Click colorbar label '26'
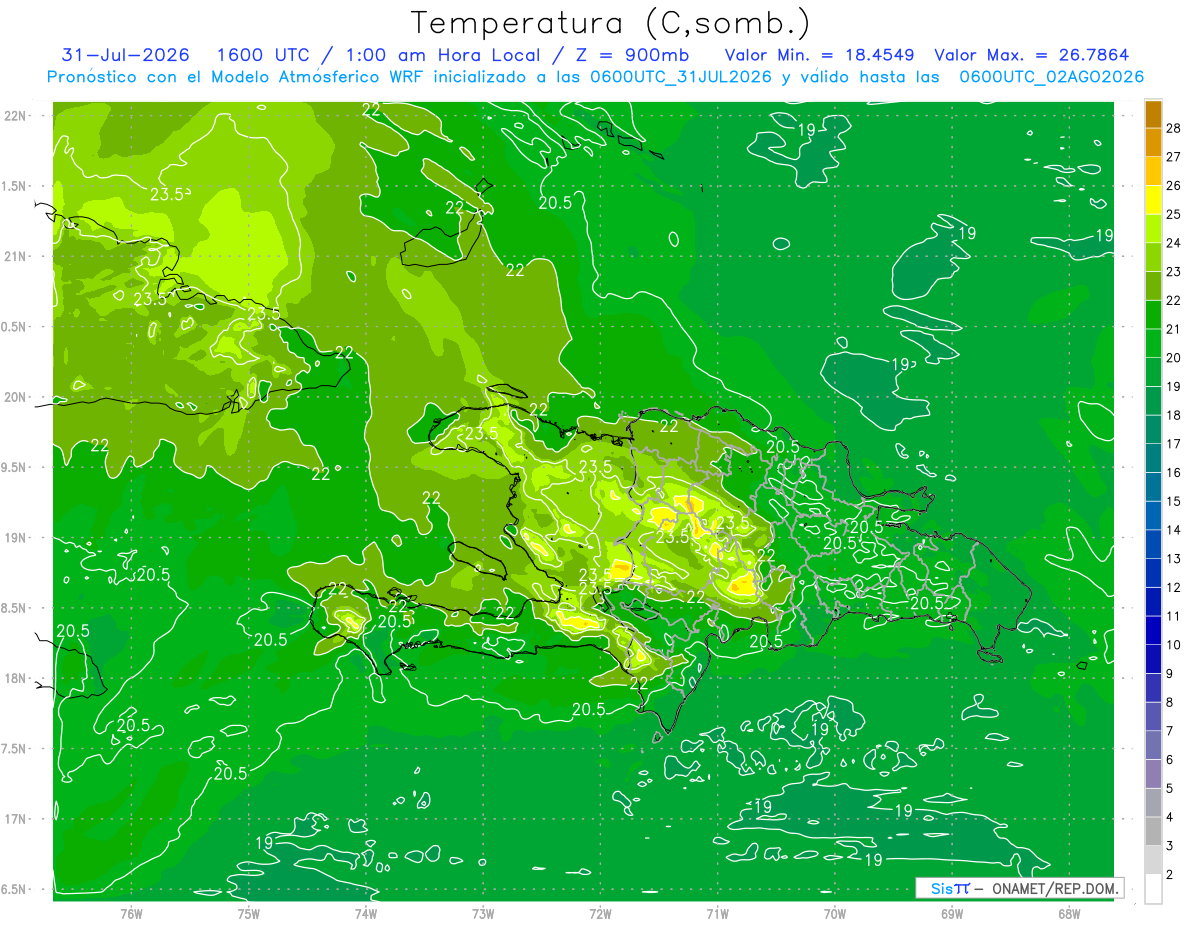 (x=1174, y=185)
